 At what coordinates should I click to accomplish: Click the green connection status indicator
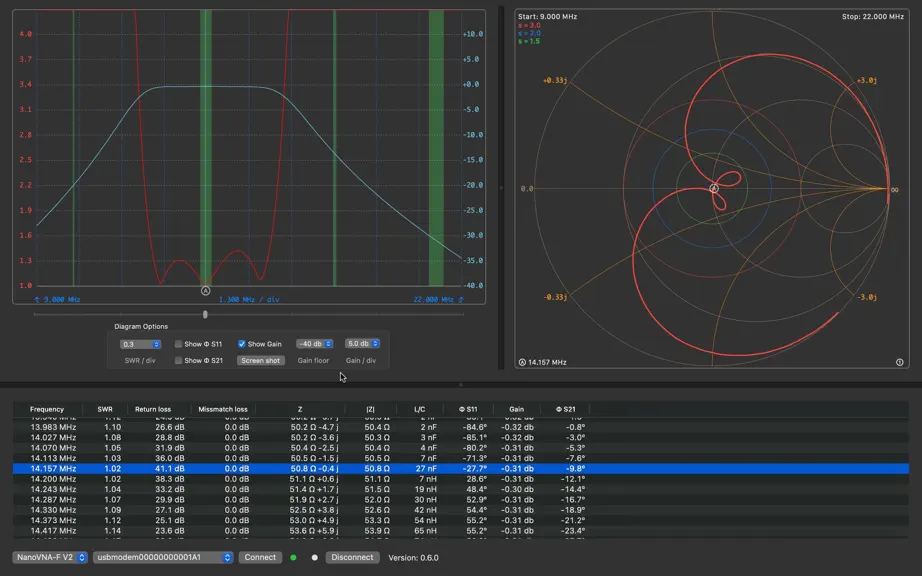[293, 557]
